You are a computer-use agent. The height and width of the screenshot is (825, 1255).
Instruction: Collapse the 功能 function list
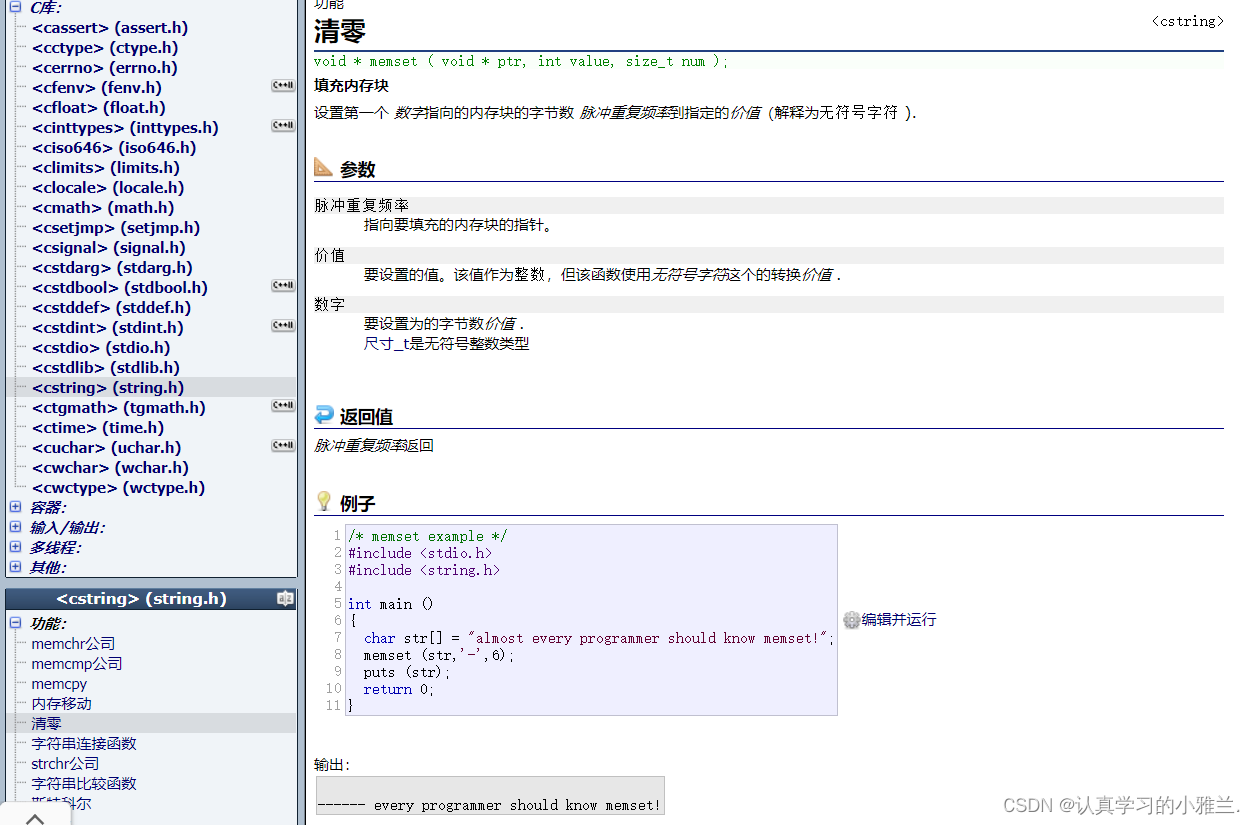(x=15, y=623)
